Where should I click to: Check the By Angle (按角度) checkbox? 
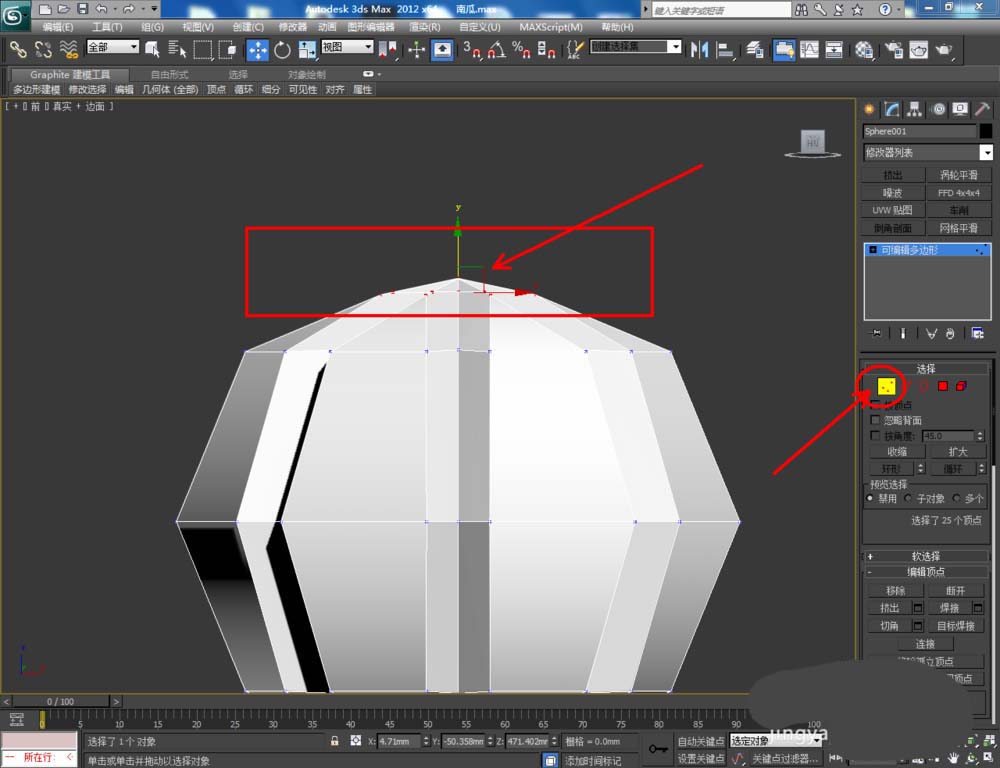[x=875, y=436]
